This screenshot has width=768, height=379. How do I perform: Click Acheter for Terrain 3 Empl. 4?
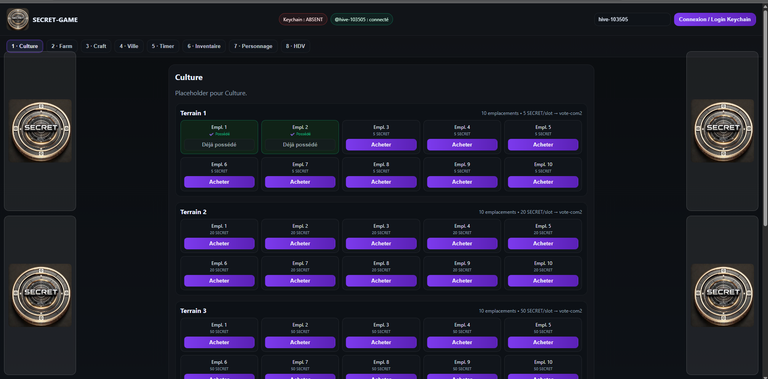click(462, 342)
